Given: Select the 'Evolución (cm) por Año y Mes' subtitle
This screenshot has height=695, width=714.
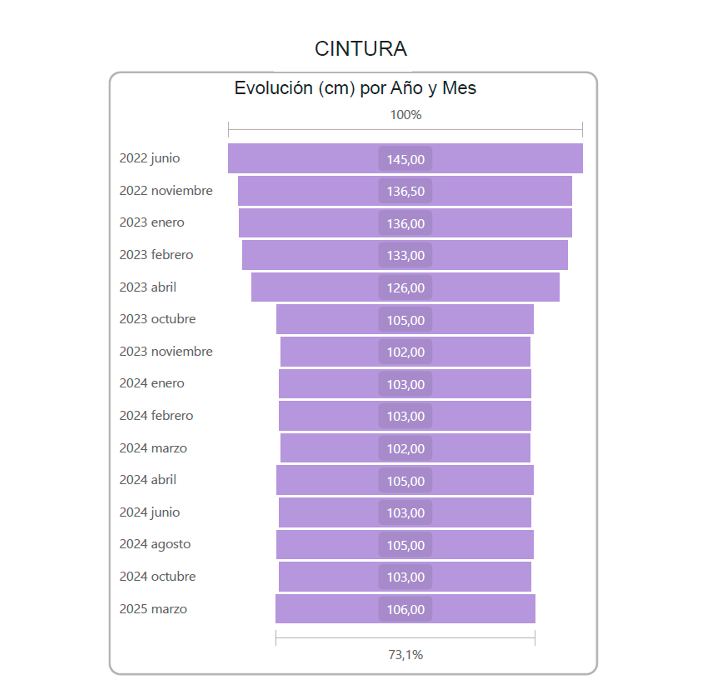Looking at the screenshot, I should click(x=355, y=88).
